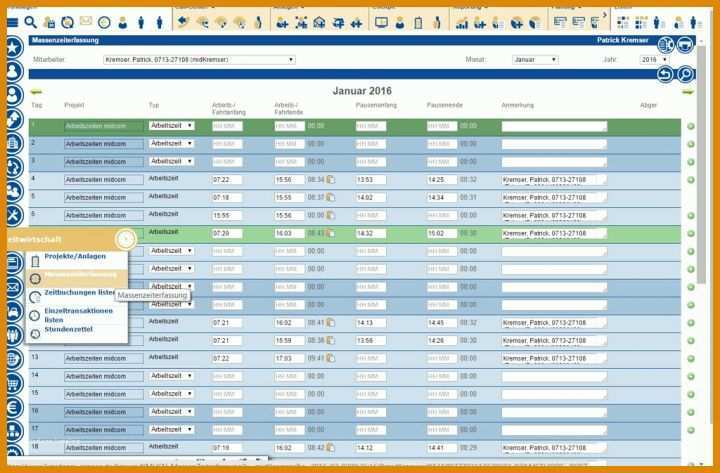Open the envelope mail icon in left sidebar
Image resolution: width=720 pixels, height=473 pixels.
[14, 287]
